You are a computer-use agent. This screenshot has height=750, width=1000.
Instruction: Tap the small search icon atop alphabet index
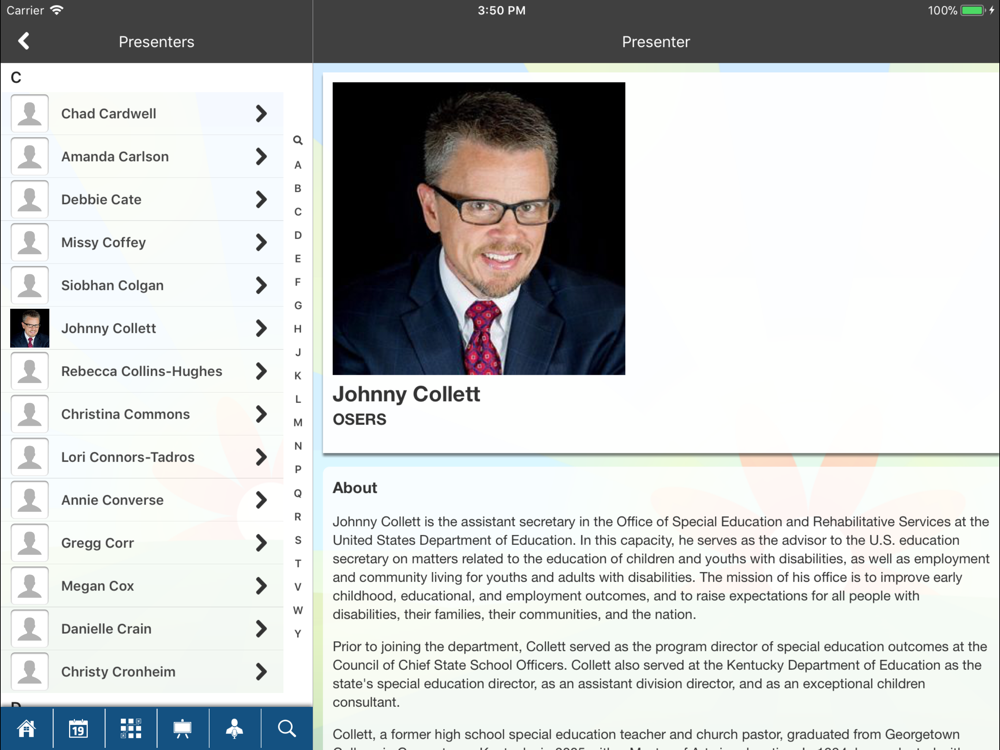[298, 140]
